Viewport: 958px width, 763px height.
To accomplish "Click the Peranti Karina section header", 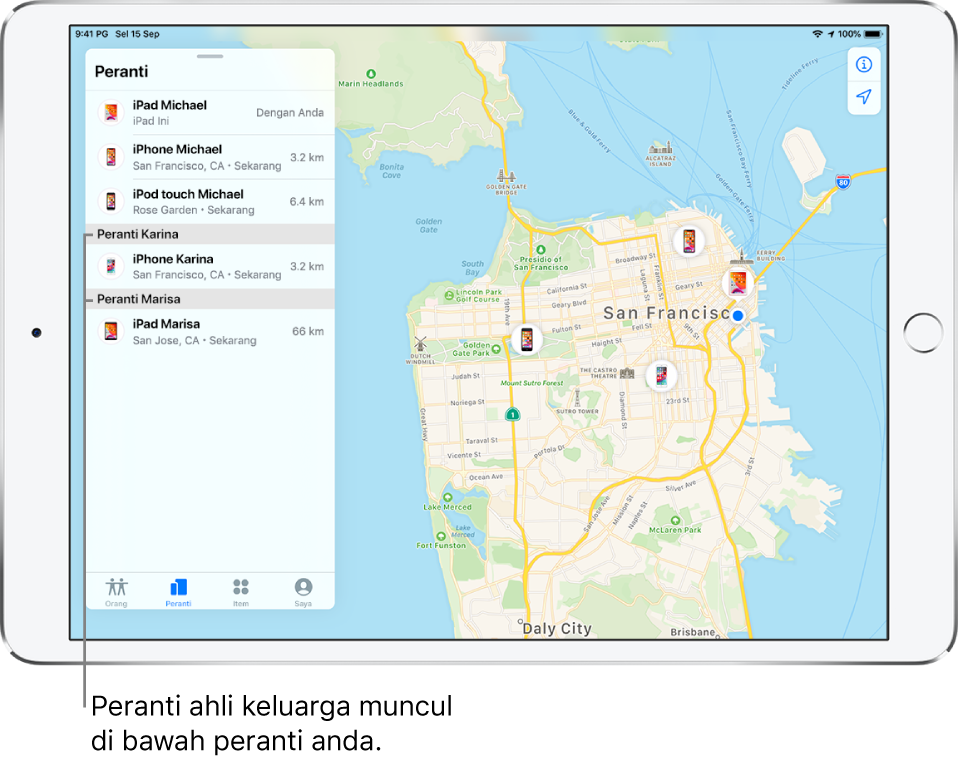I will pyautogui.click(x=210, y=234).
